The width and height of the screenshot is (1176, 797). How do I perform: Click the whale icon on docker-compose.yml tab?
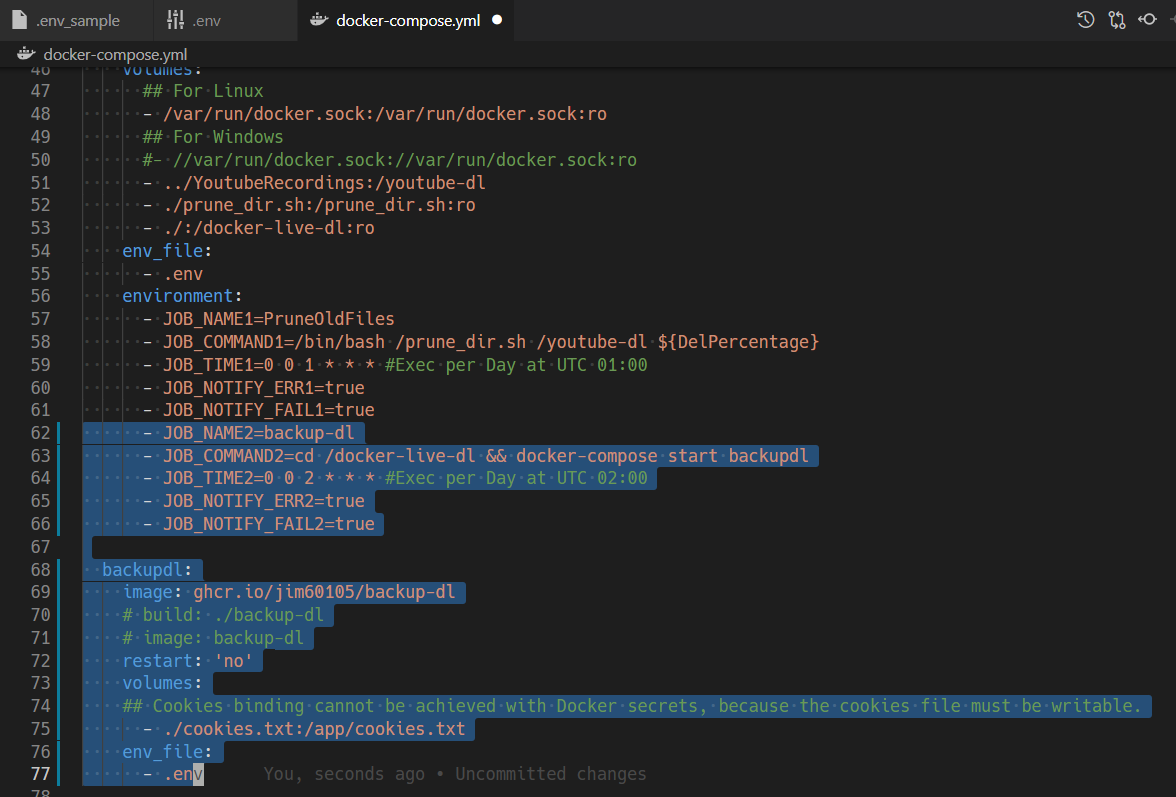point(318,20)
